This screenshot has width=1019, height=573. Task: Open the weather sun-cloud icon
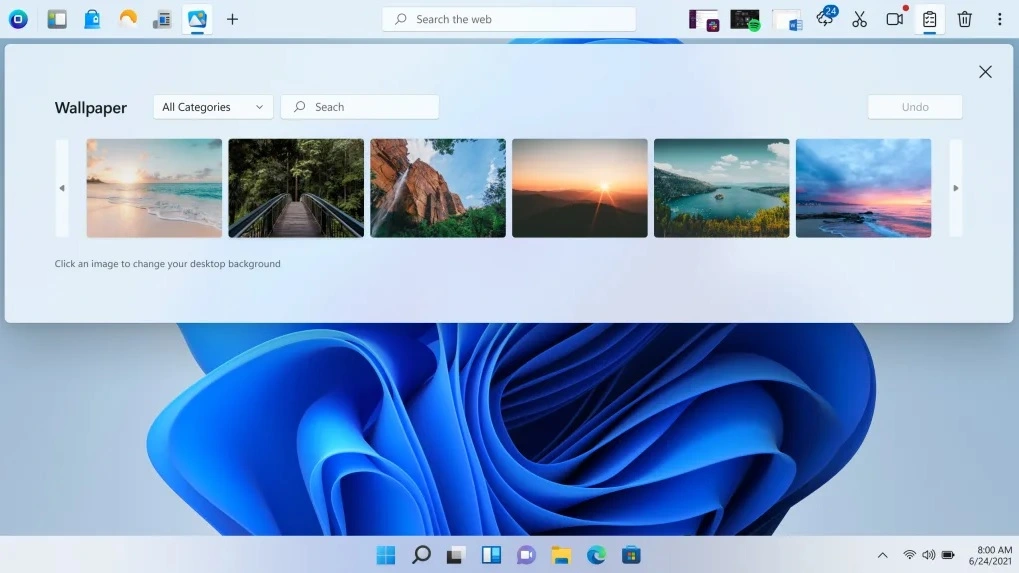[128, 19]
